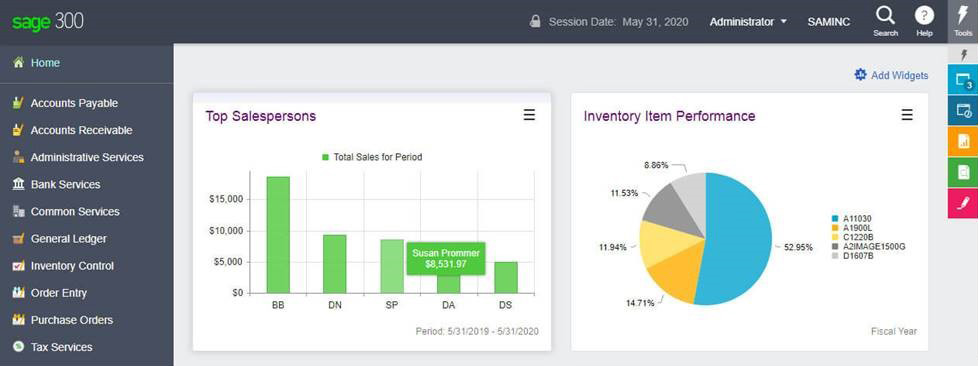Open Common Services menu label
Image resolution: width=978 pixels, height=366 pixels.
[75, 211]
